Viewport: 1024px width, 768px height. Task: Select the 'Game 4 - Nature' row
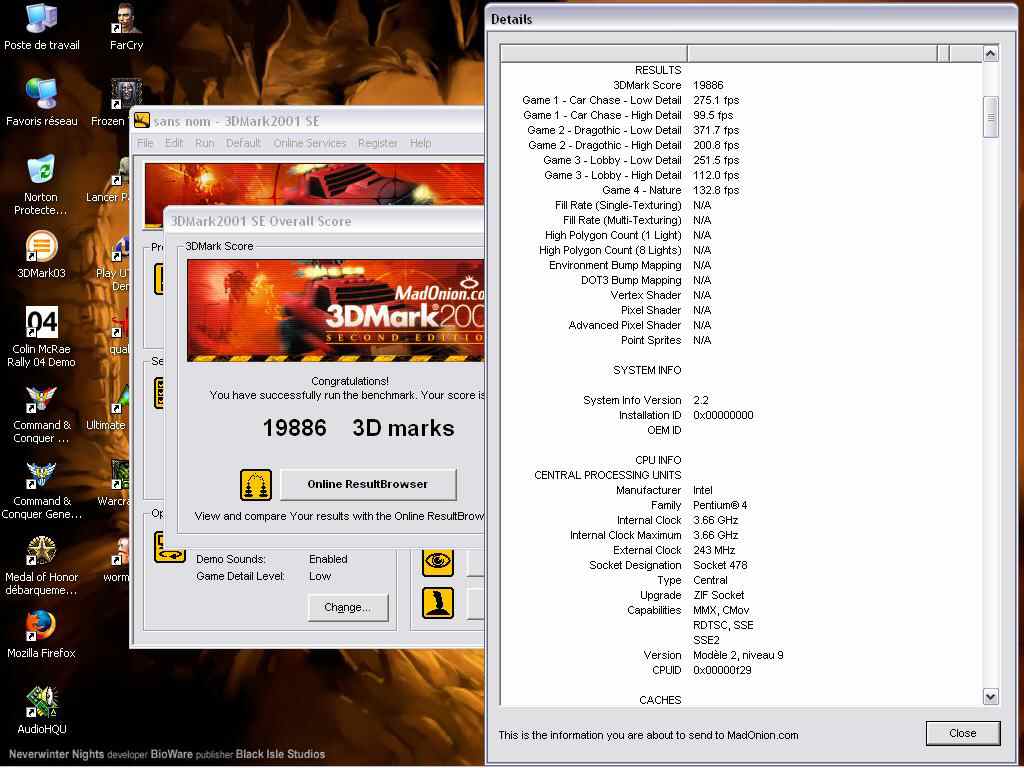(x=741, y=190)
